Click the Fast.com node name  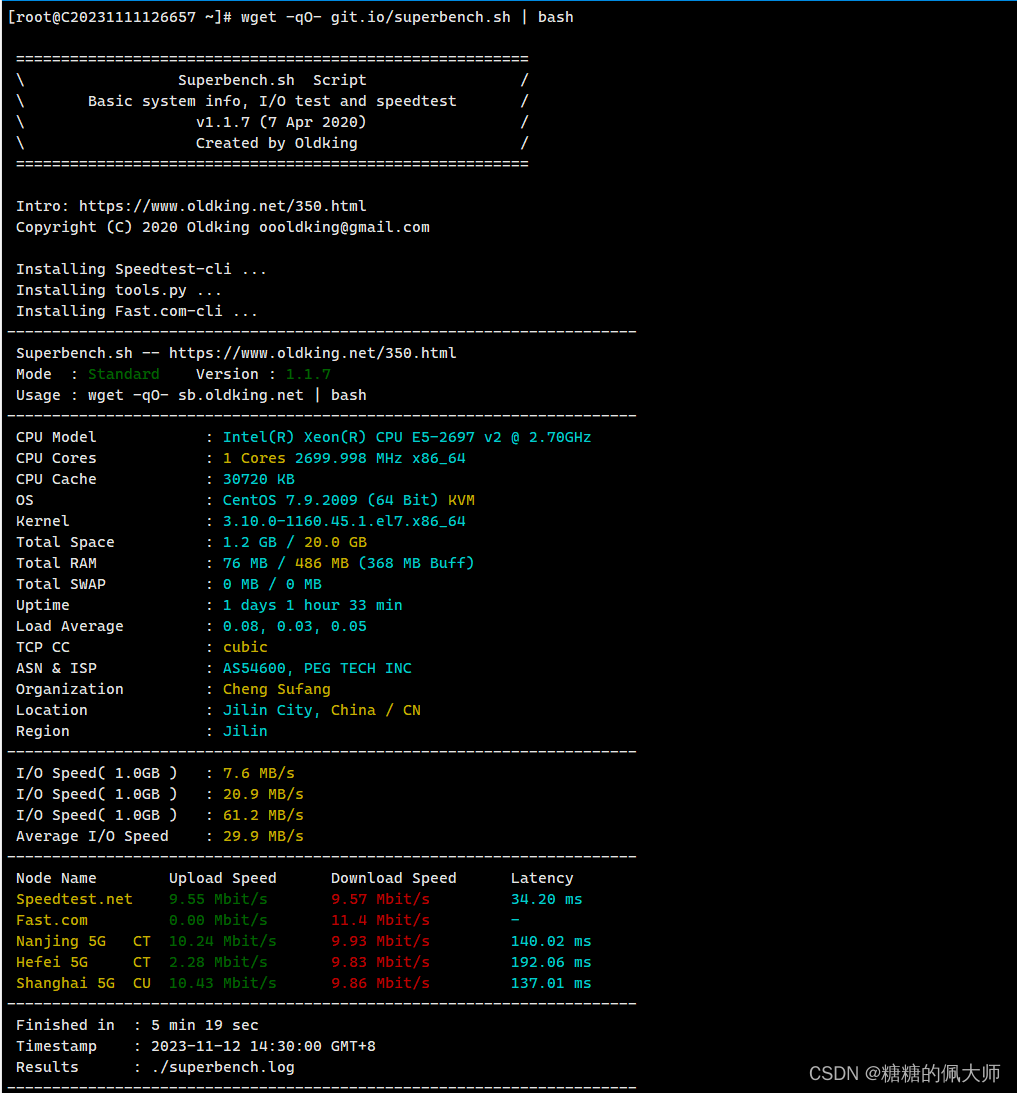pos(52,920)
